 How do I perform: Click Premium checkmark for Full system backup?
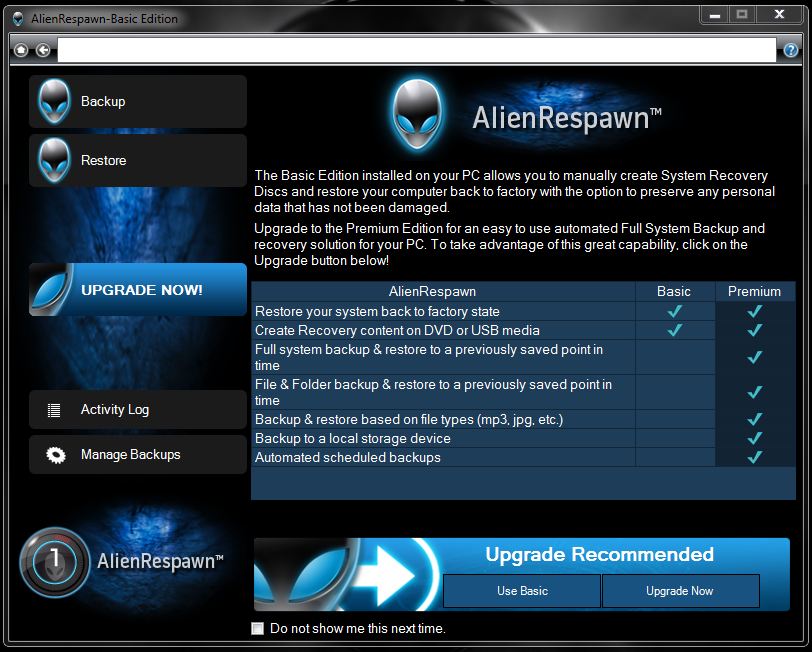755,357
